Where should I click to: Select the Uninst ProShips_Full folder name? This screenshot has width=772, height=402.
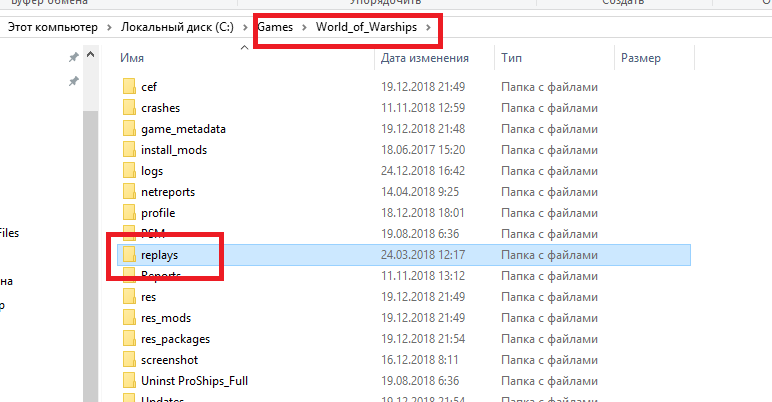point(194,381)
